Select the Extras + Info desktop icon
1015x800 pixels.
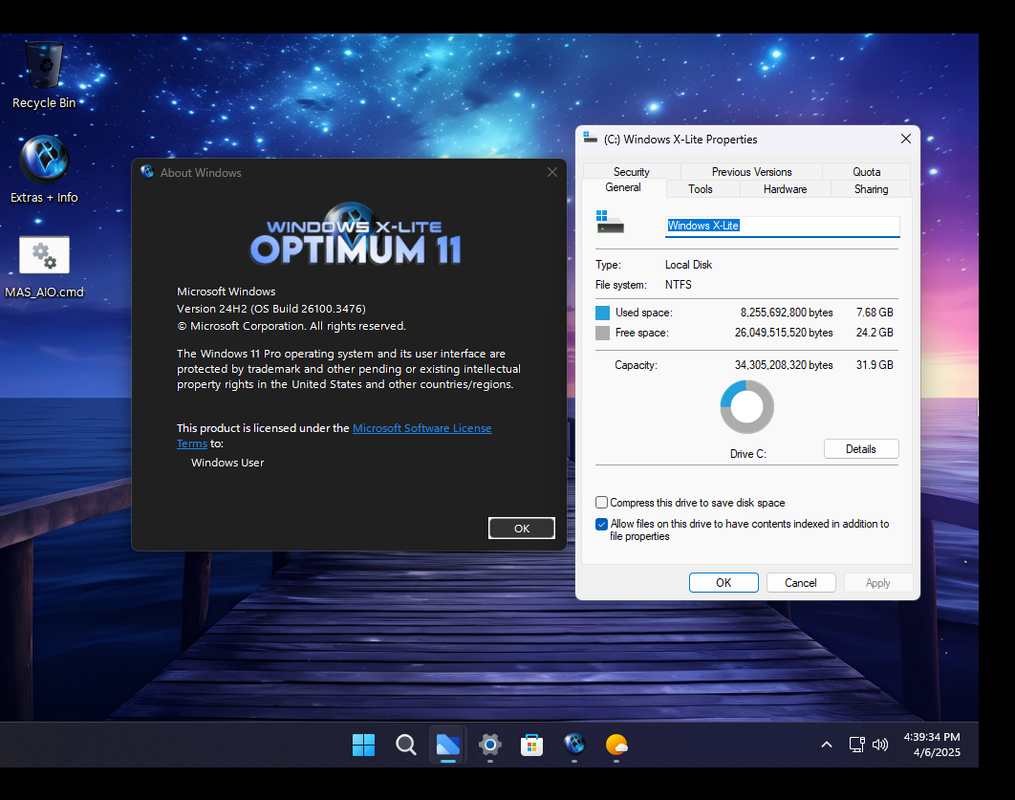pos(44,169)
